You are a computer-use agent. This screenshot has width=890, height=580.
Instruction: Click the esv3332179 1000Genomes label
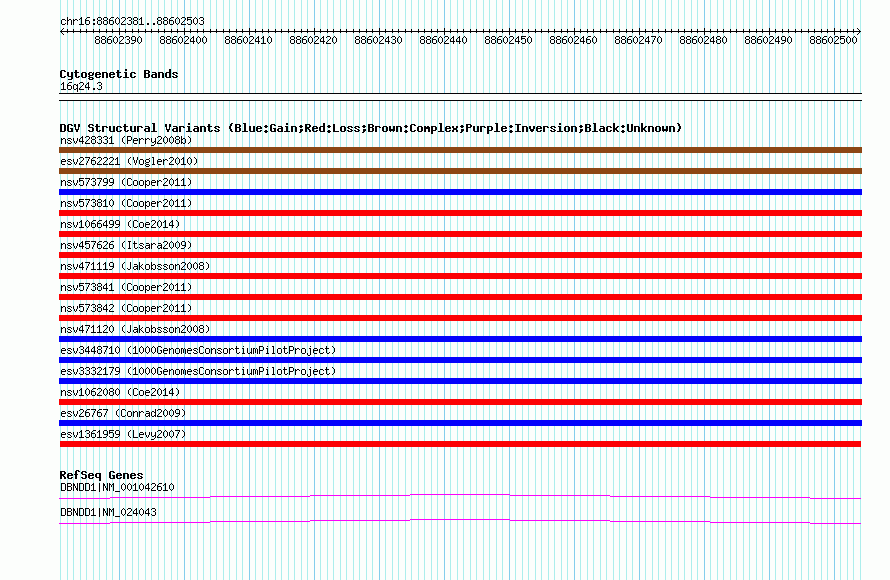tap(198, 371)
